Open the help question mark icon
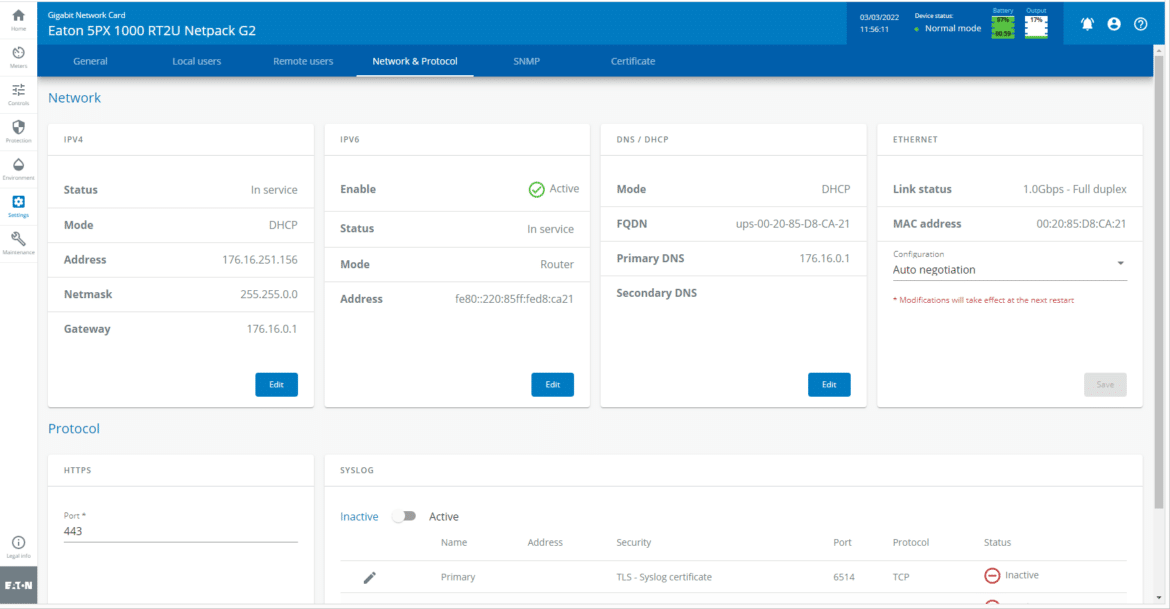1170x609 pixels. [1141, 24]
